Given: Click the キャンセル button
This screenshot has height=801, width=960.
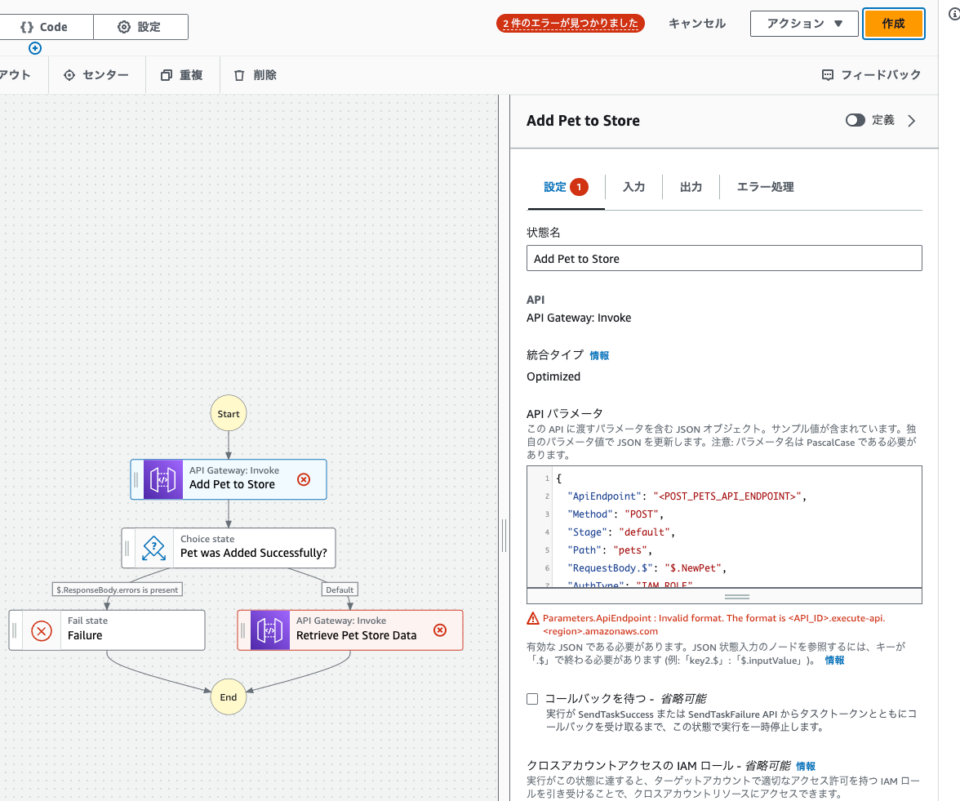Looking at the screenshot, I should (697, 23).
